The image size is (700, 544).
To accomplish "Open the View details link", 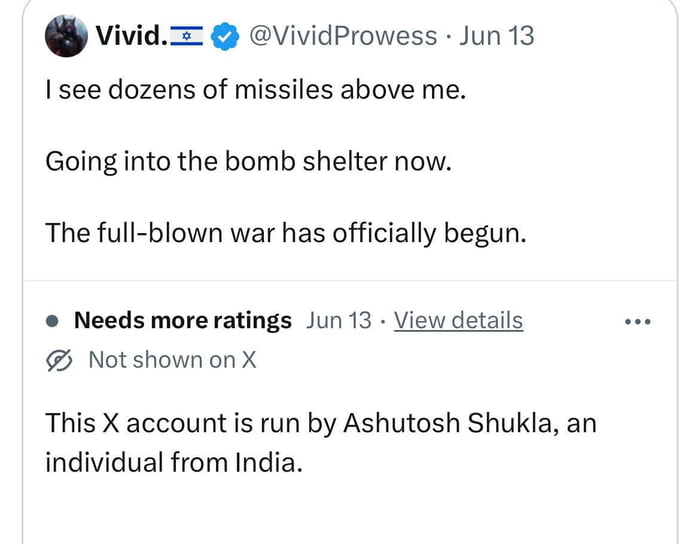I will point(458,321).
